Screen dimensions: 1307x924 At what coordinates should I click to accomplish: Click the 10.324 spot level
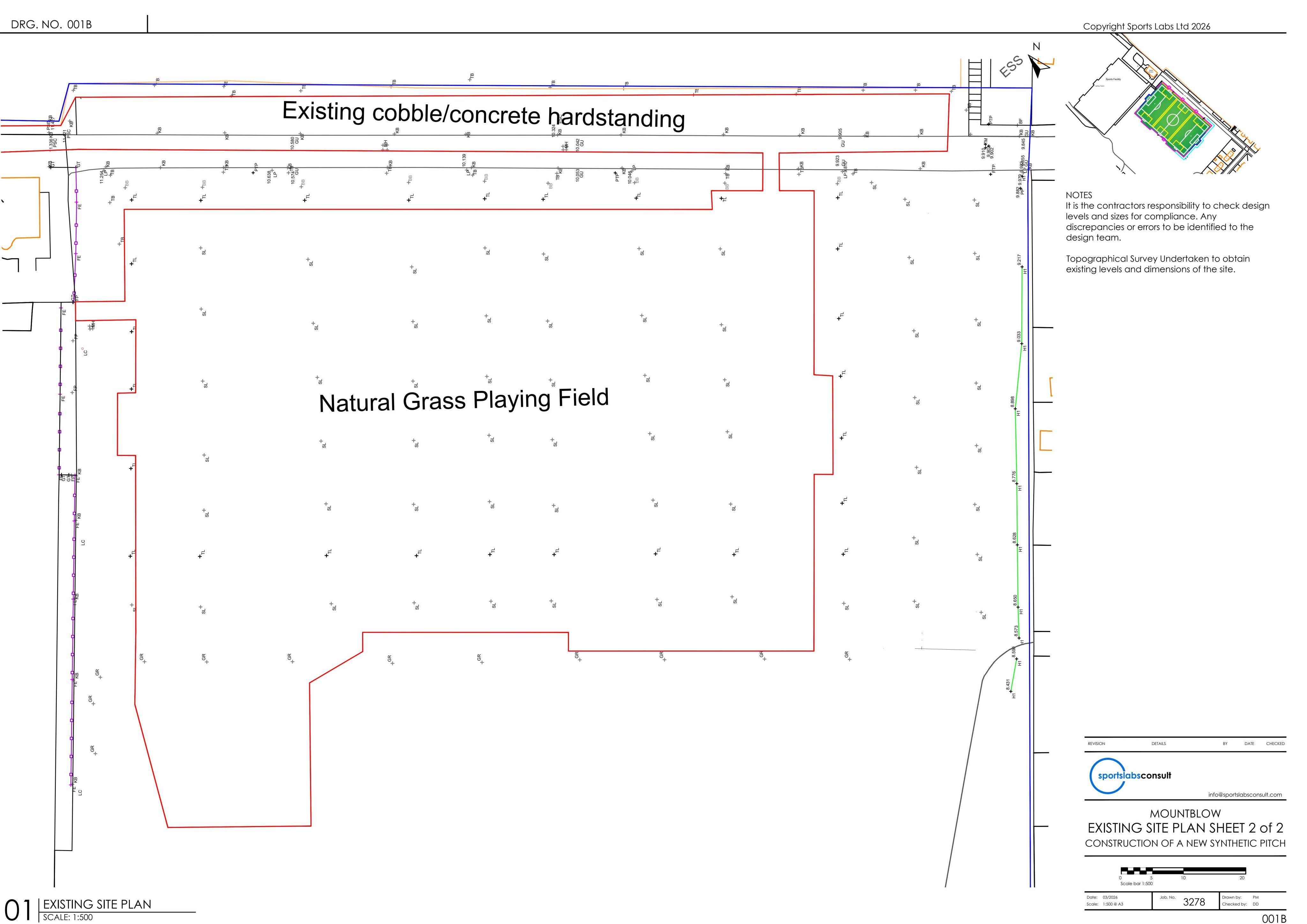tap(553, 131)
